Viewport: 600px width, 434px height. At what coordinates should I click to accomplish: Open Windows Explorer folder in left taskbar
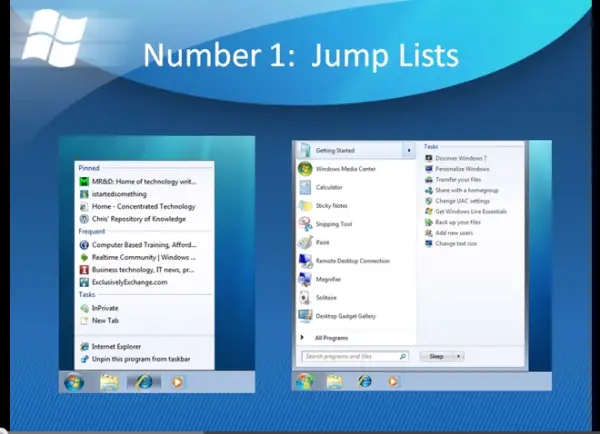coord(109,382)
